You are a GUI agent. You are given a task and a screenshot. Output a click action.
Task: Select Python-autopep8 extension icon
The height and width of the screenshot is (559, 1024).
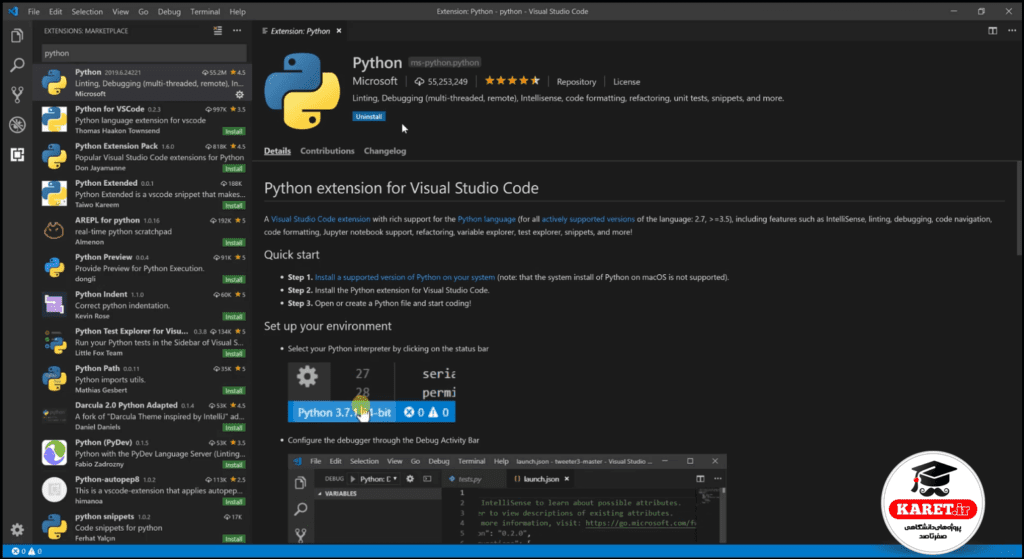(54, 490)
